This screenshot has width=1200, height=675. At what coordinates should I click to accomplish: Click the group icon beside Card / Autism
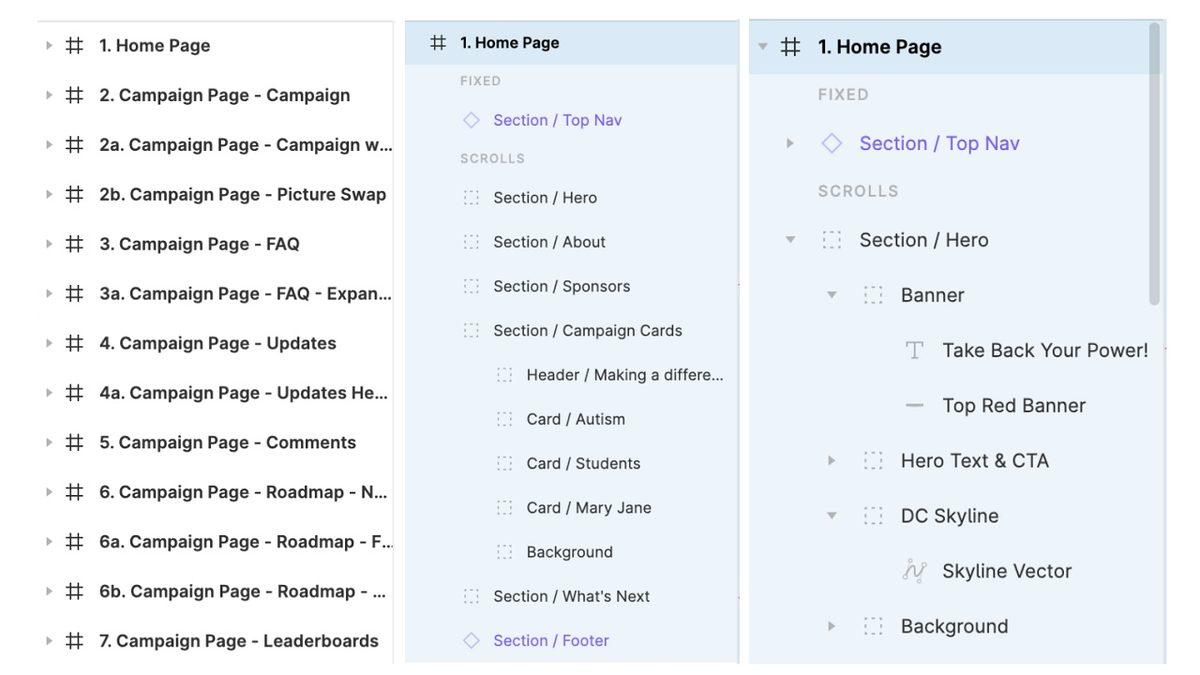click(x=505, y=419)
